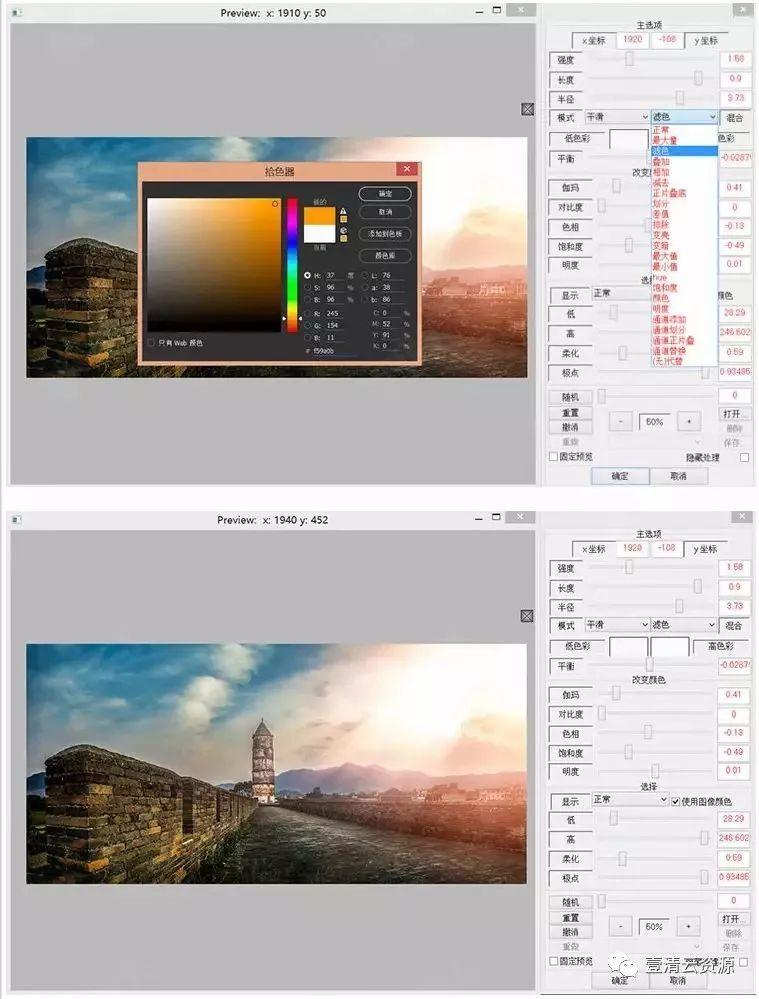Image resolution: width=759 pixels, height=999 pixels.
Task: Select the R radio button in color picker
Action: (307, 313)
